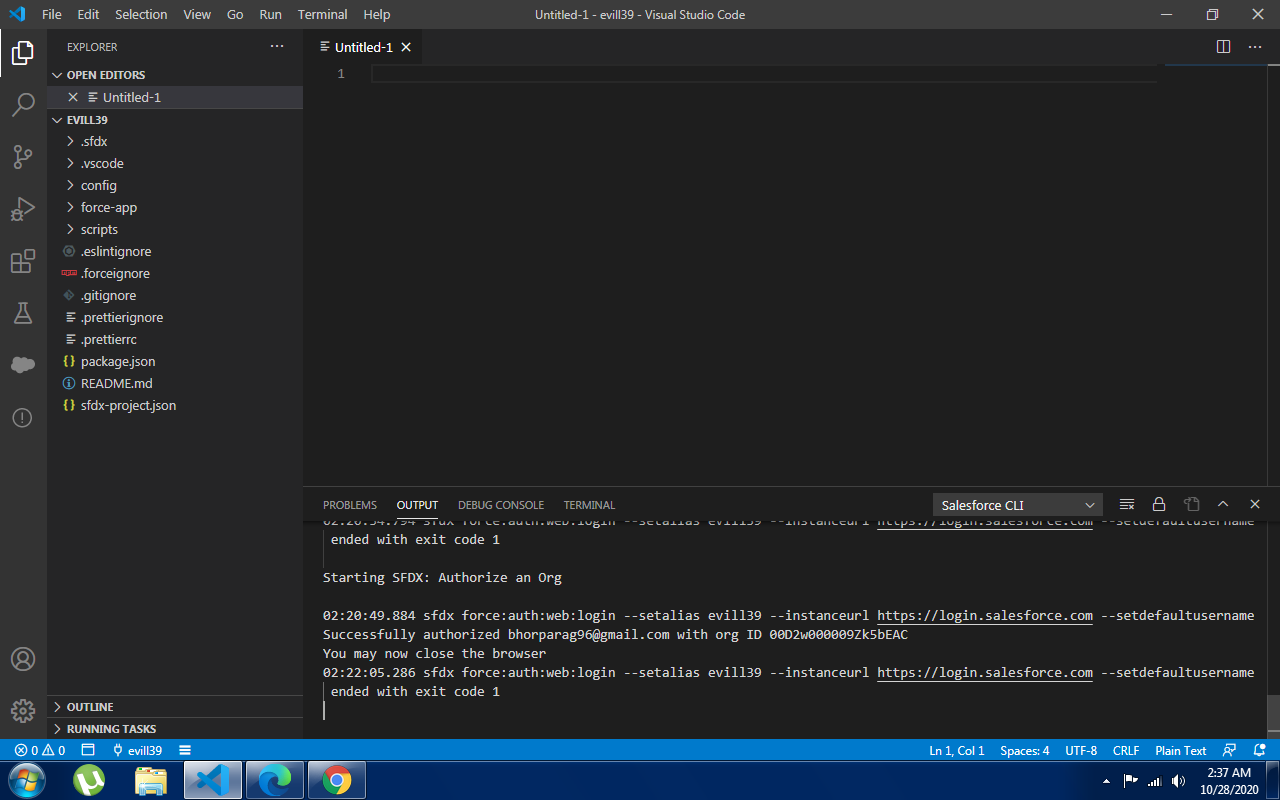Open the Run and Debug view
Screen dimensions: 1280x800
(x=22, y=208)
